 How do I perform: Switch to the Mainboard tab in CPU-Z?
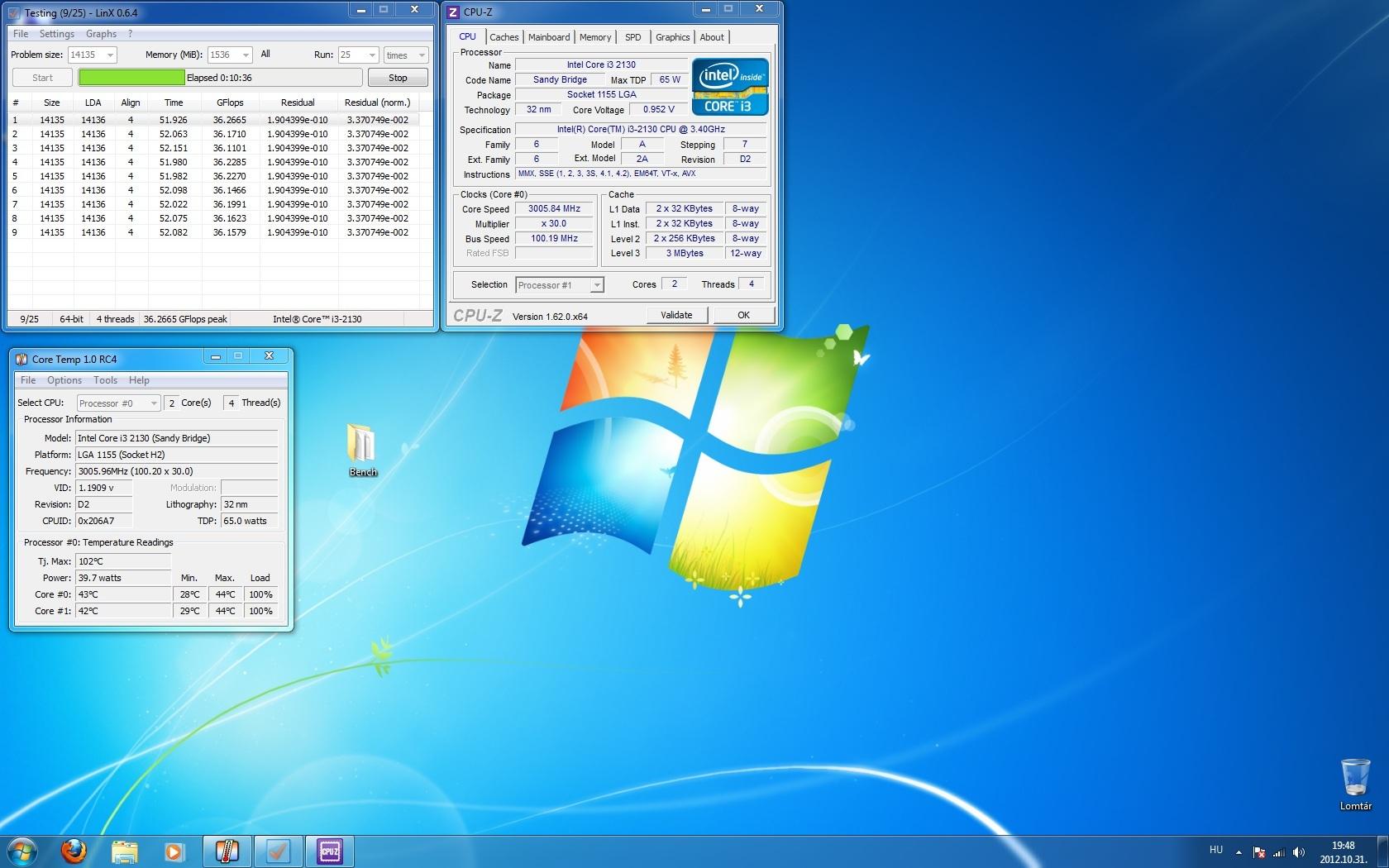click(549, 37)
